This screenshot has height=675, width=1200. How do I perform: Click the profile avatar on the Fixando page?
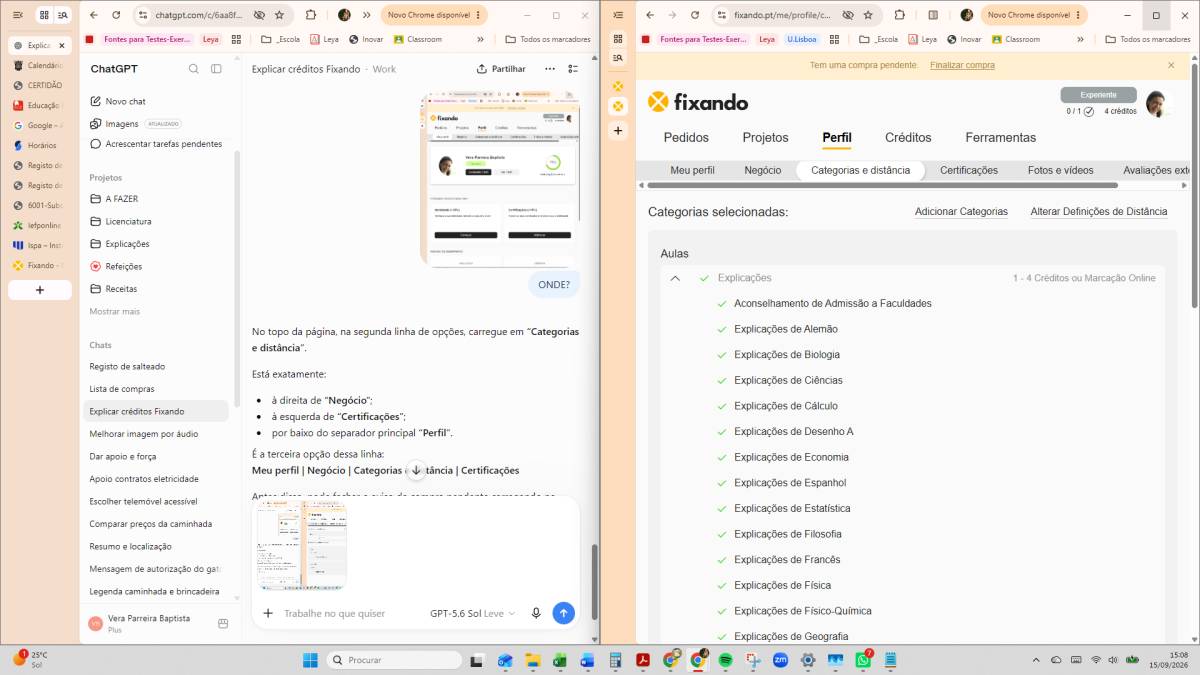[x=1156, y=104]
